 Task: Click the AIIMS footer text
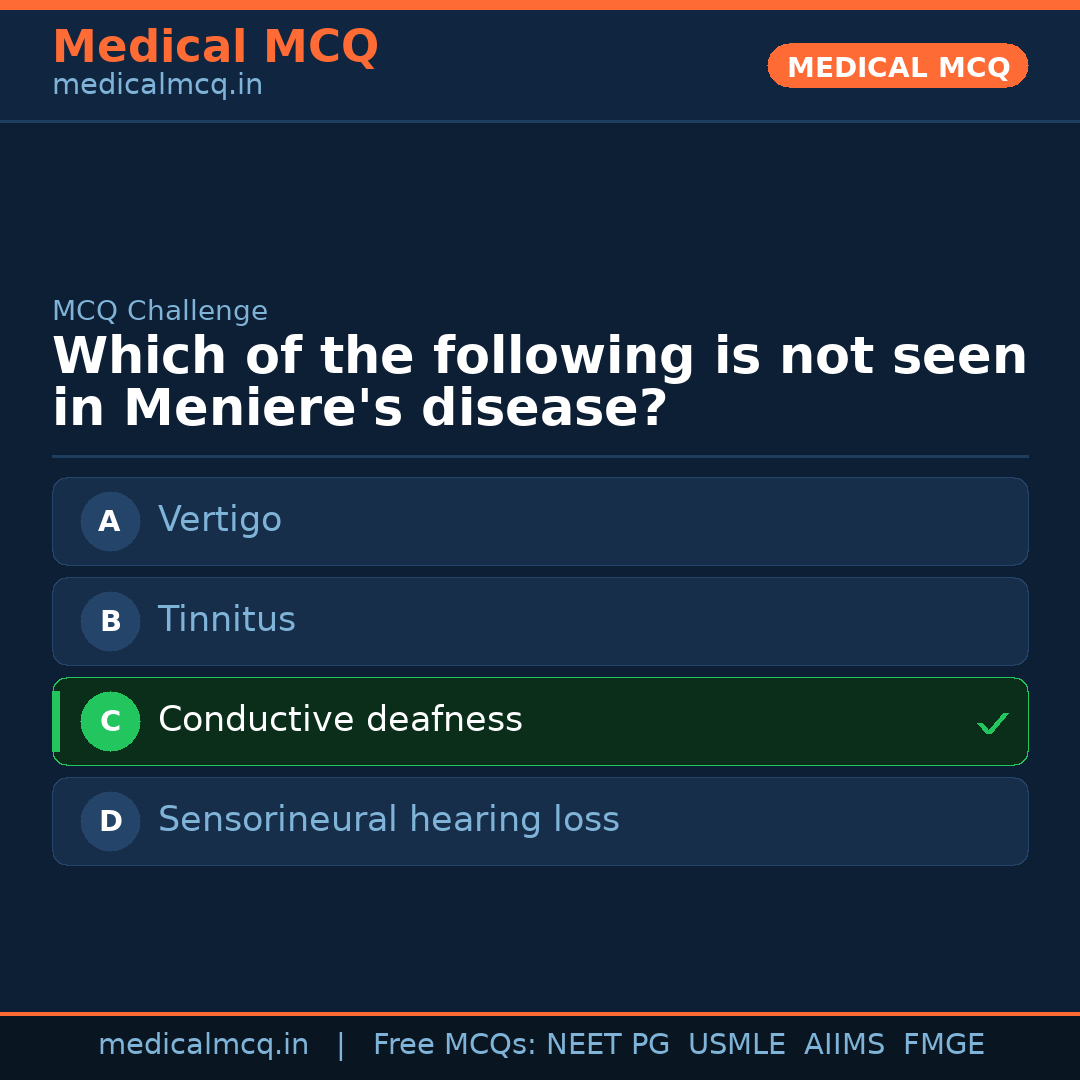[844, 1045]
